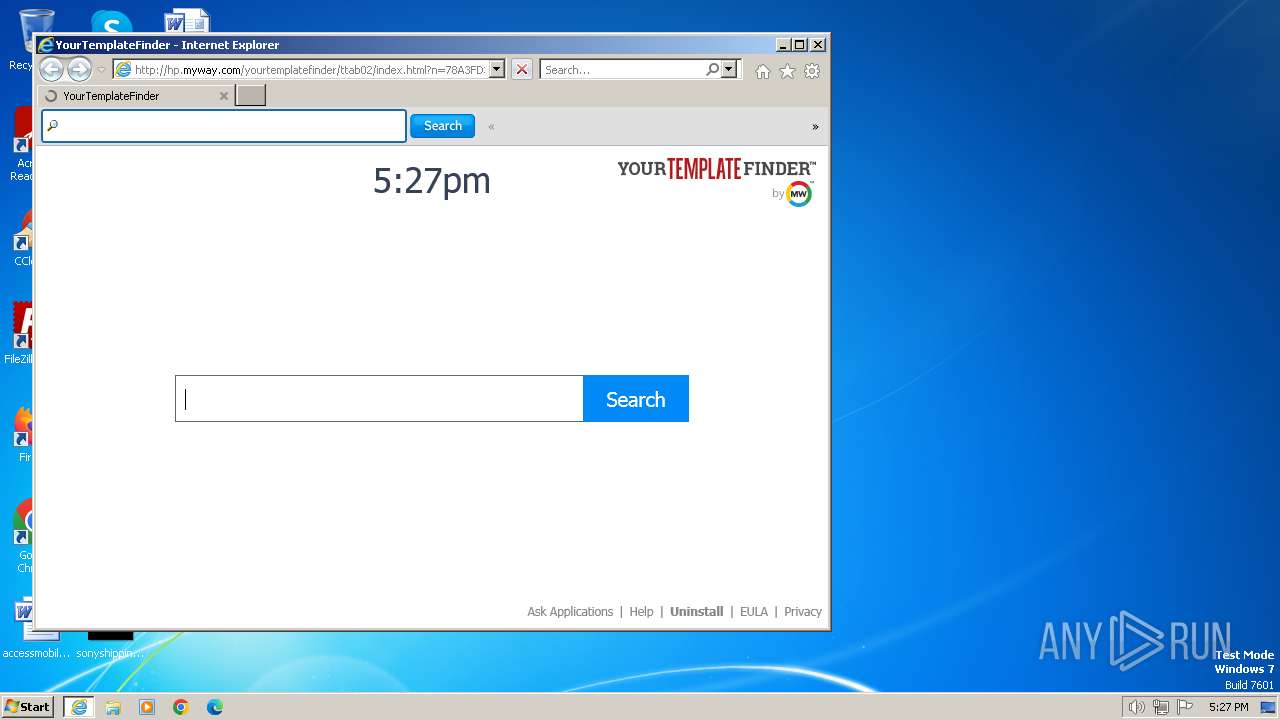The image size is (1280, 720).
Task: Open the recent pages dropdown next to Forward
Action: coord(101,70)
